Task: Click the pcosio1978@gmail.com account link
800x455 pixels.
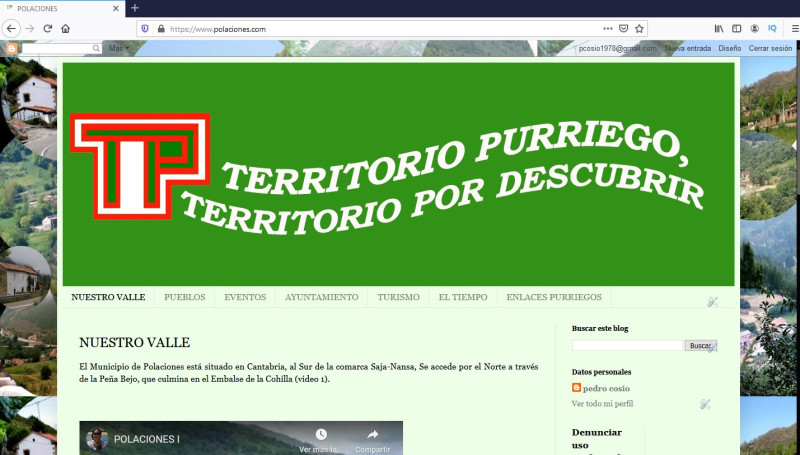Action: (618, 48)
